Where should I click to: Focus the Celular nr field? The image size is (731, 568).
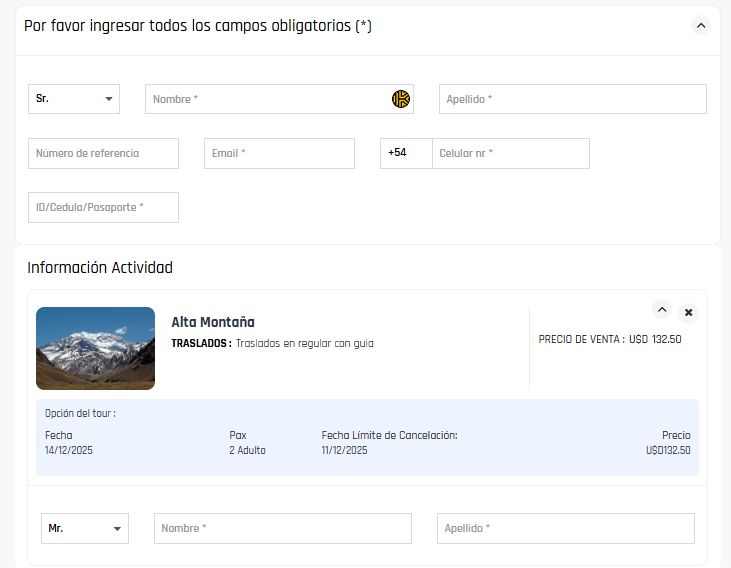(510, 153)
